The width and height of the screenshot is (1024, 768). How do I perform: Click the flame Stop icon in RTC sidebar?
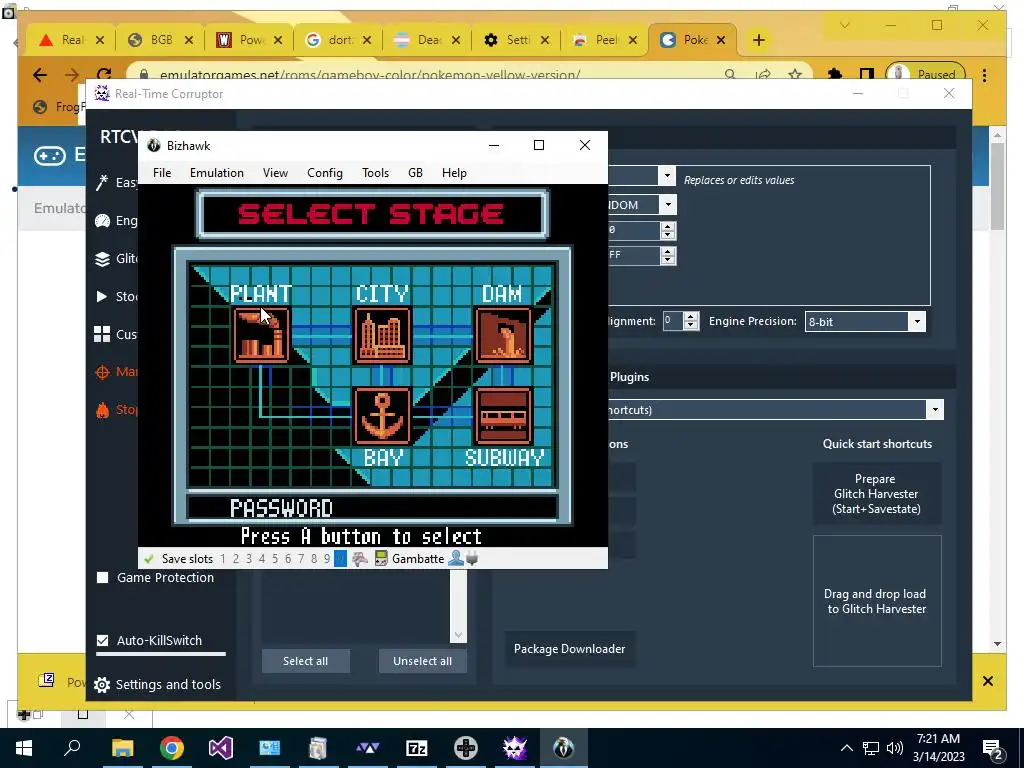tap(102, 409)
